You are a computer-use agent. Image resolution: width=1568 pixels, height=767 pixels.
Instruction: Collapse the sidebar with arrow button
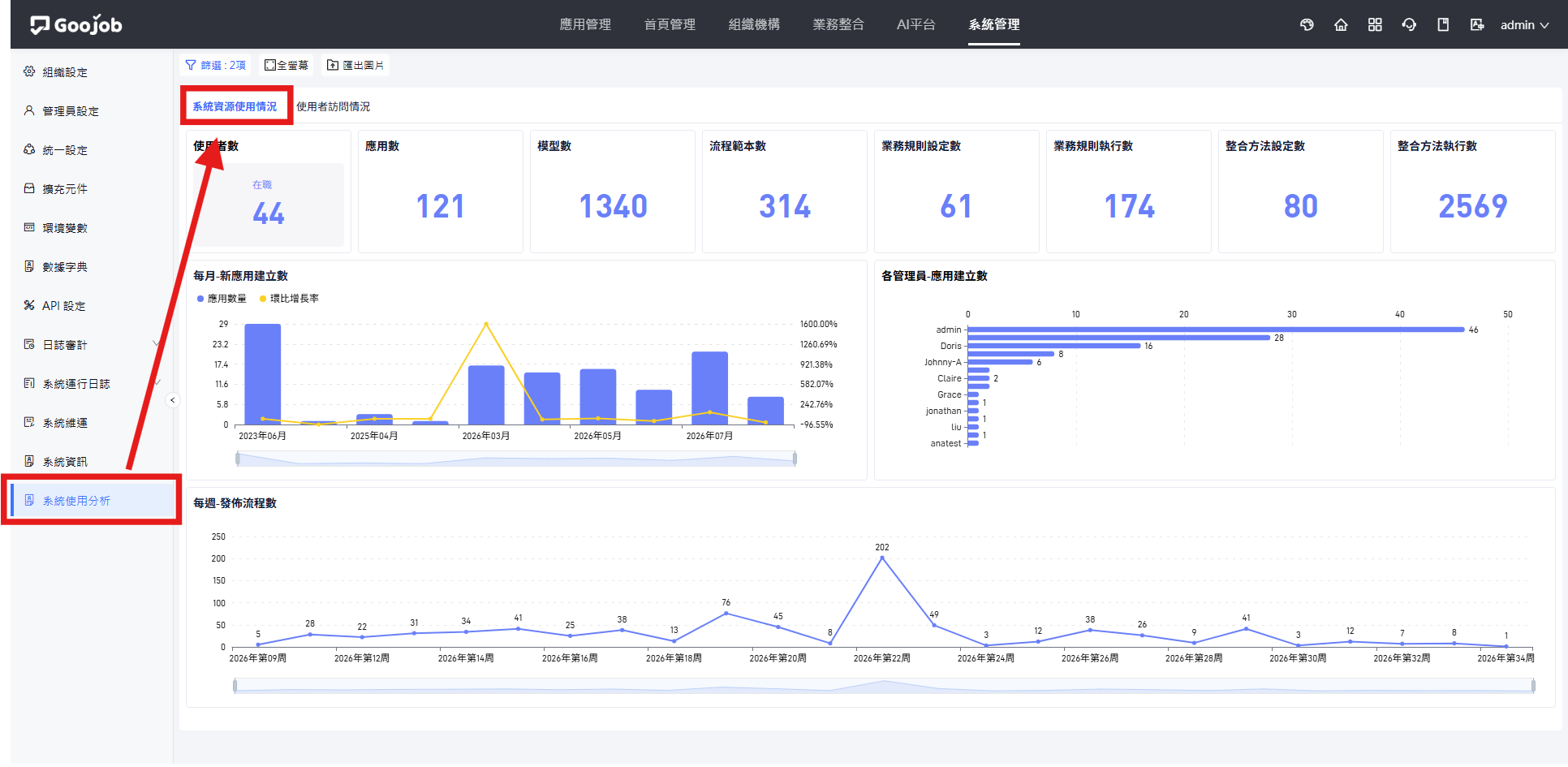point(172,399)
